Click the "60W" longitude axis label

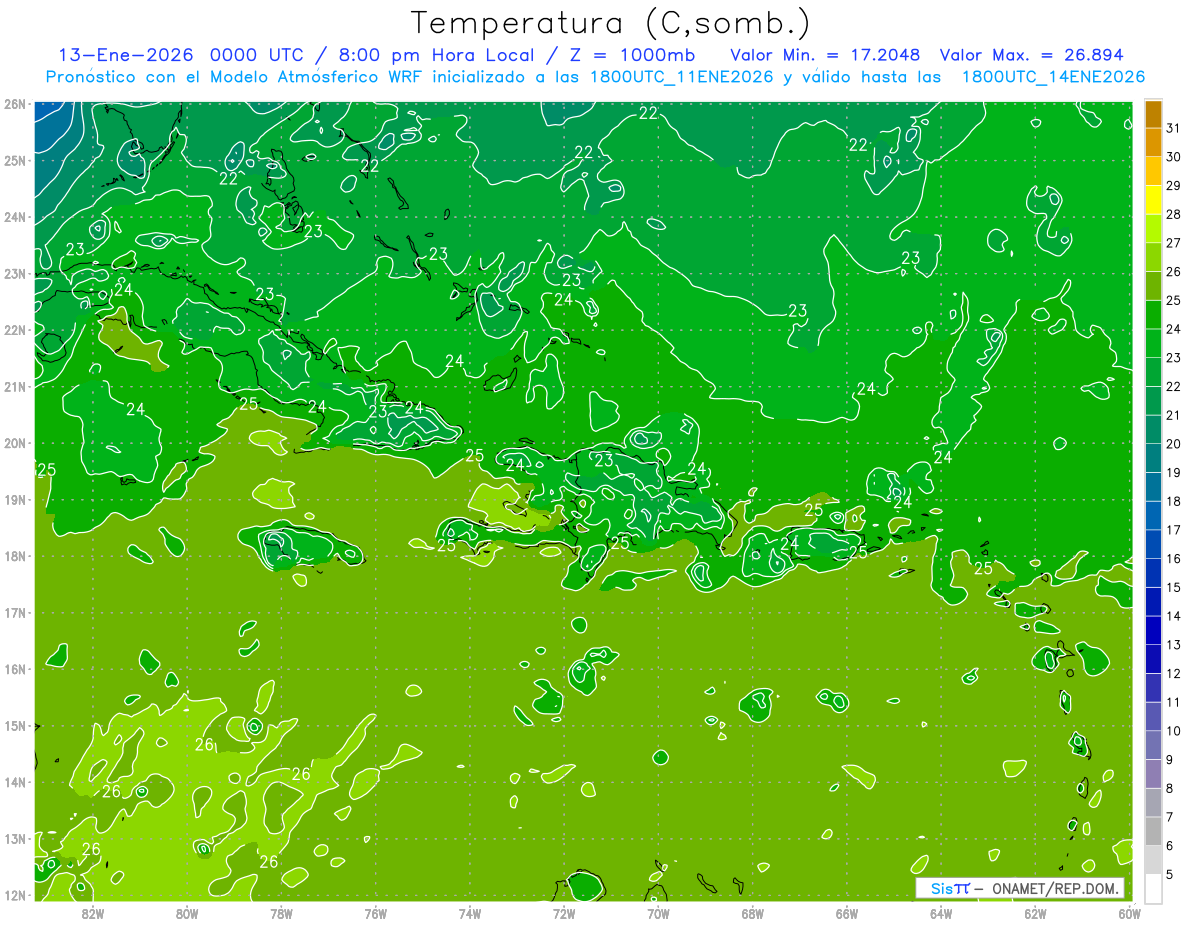click(1129, 913)
